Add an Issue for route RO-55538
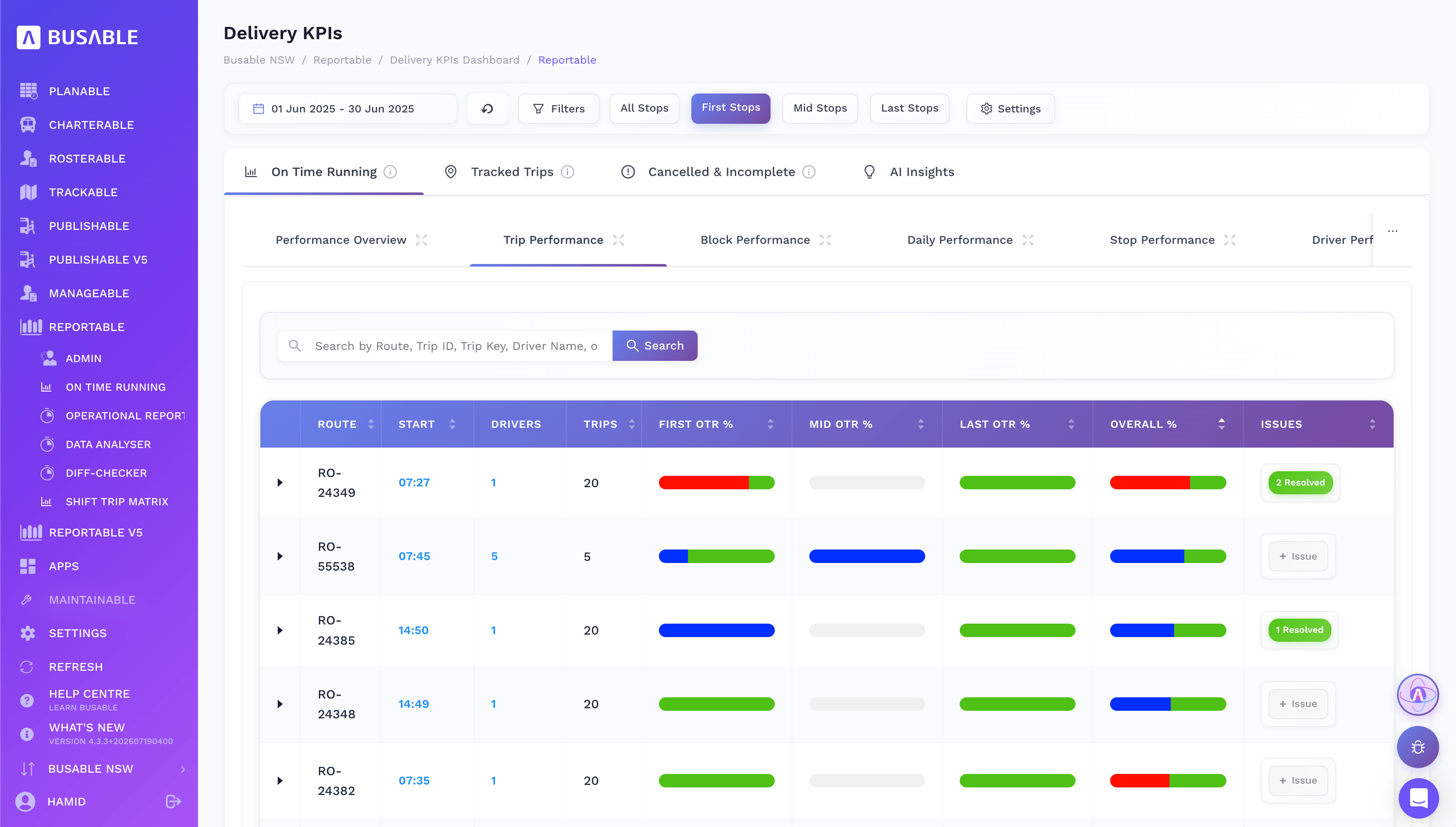 click(1298, 556)
